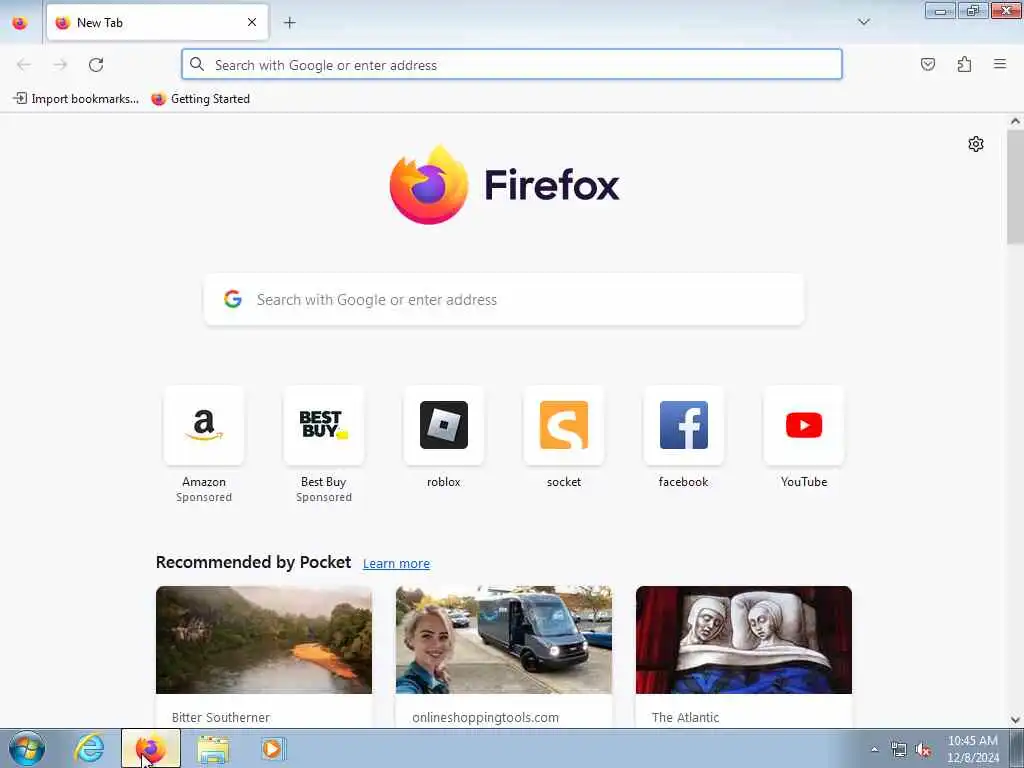Open the Firefox application menu

[x=1000, y=64]
